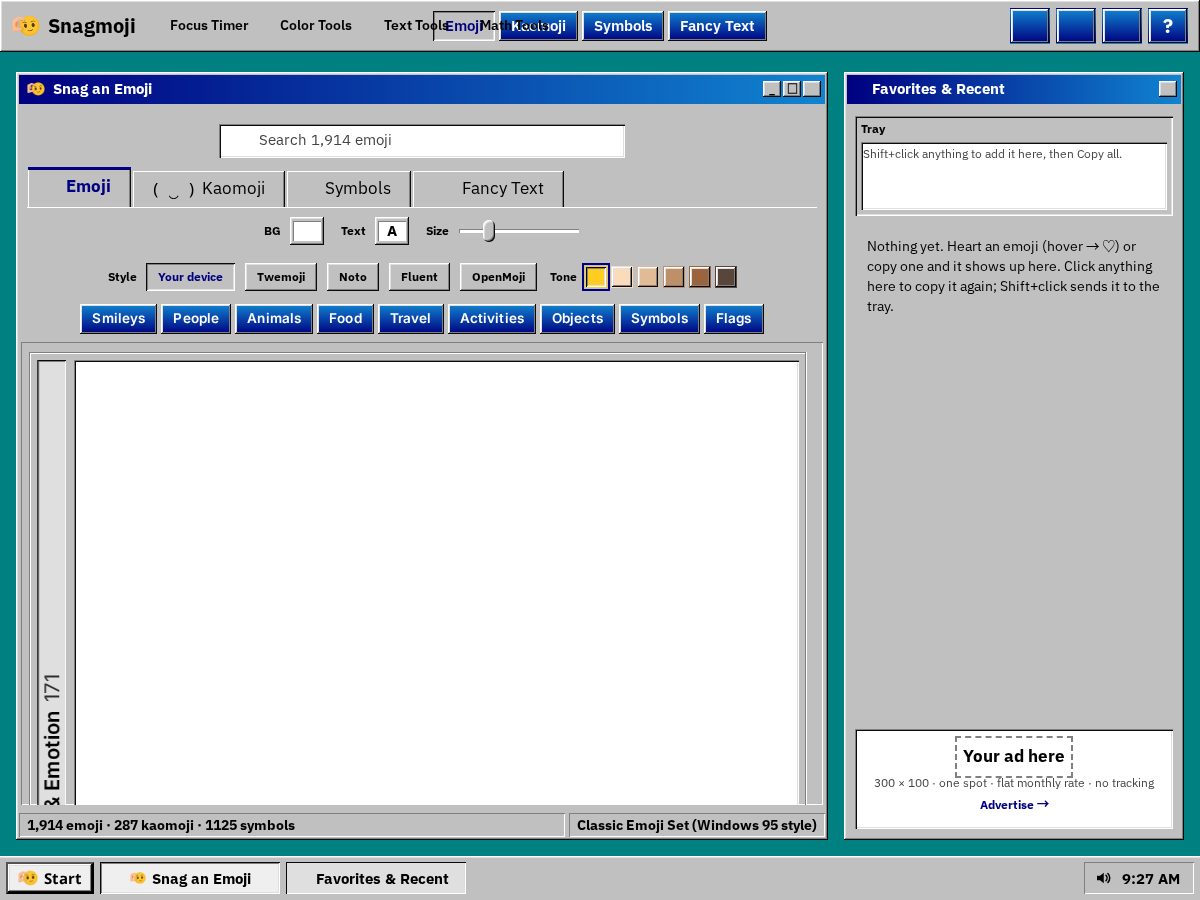Jump to the Symbols category button

660,319
